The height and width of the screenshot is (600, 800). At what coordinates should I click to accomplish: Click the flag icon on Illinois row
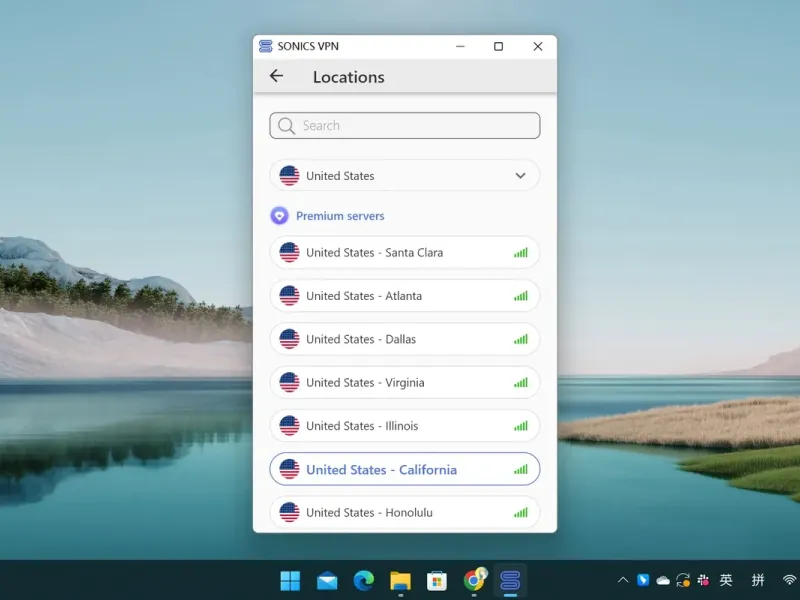point(289,426)
